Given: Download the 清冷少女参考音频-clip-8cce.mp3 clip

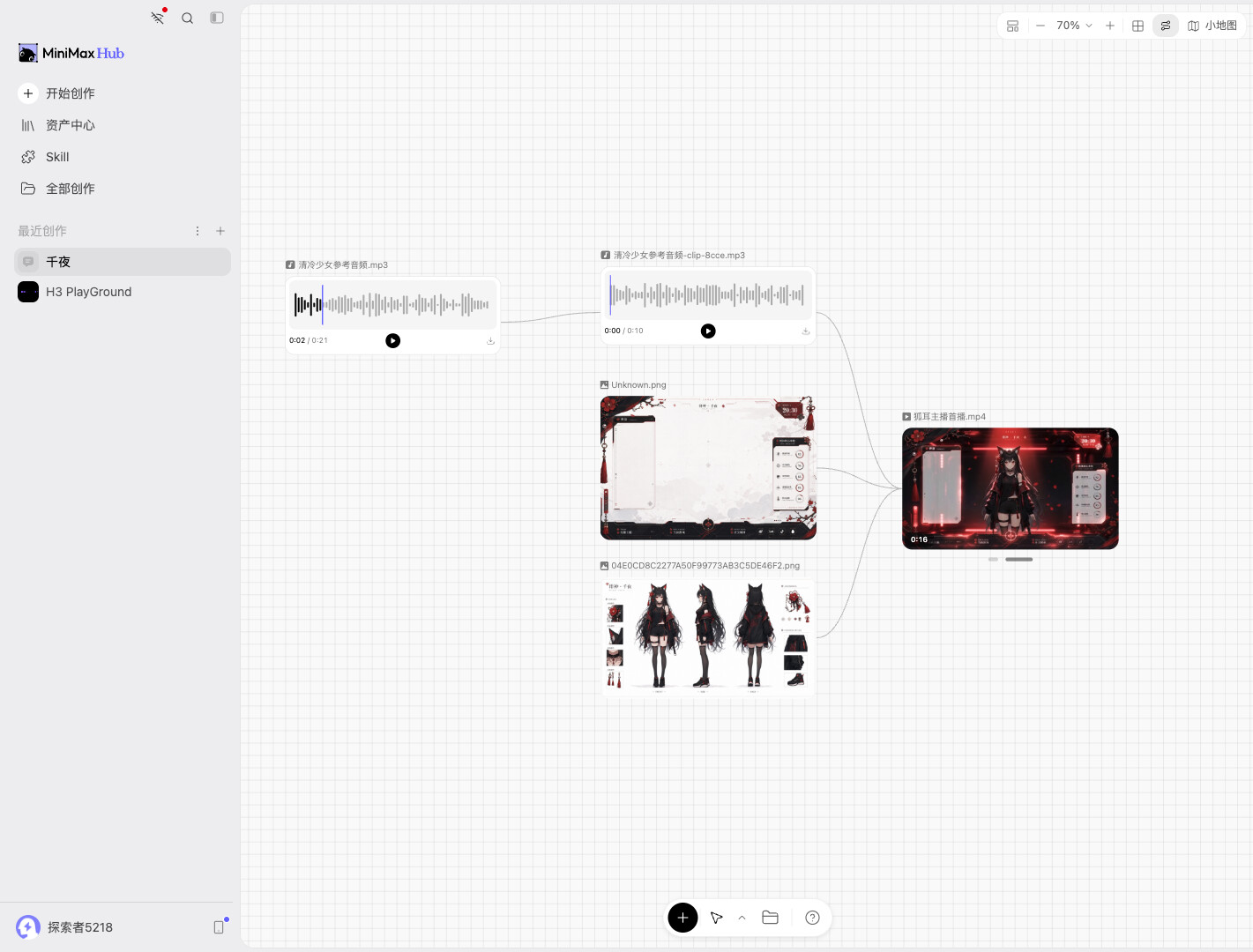Looking at the screenshot, I should pyautogui.click(x=806, y=331).
